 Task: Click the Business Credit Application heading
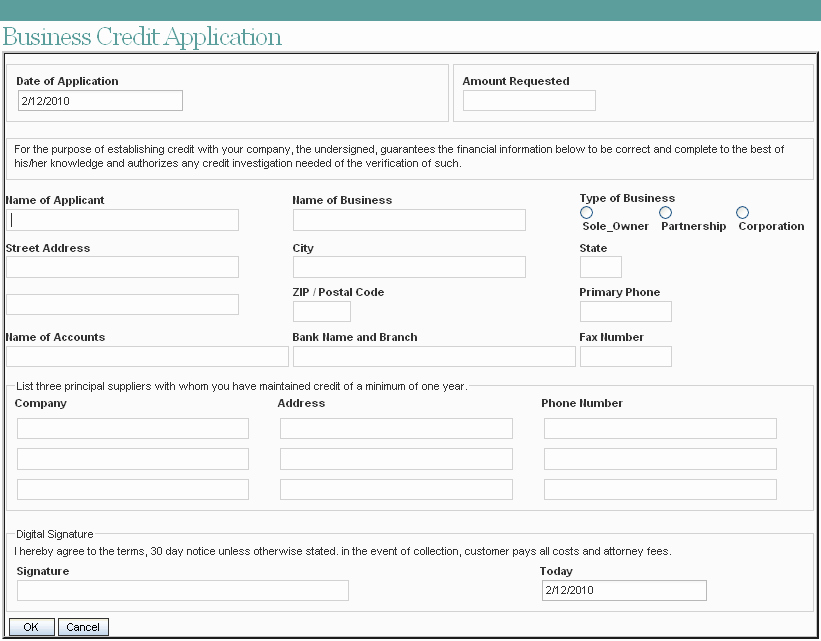(x=142, y=37)
